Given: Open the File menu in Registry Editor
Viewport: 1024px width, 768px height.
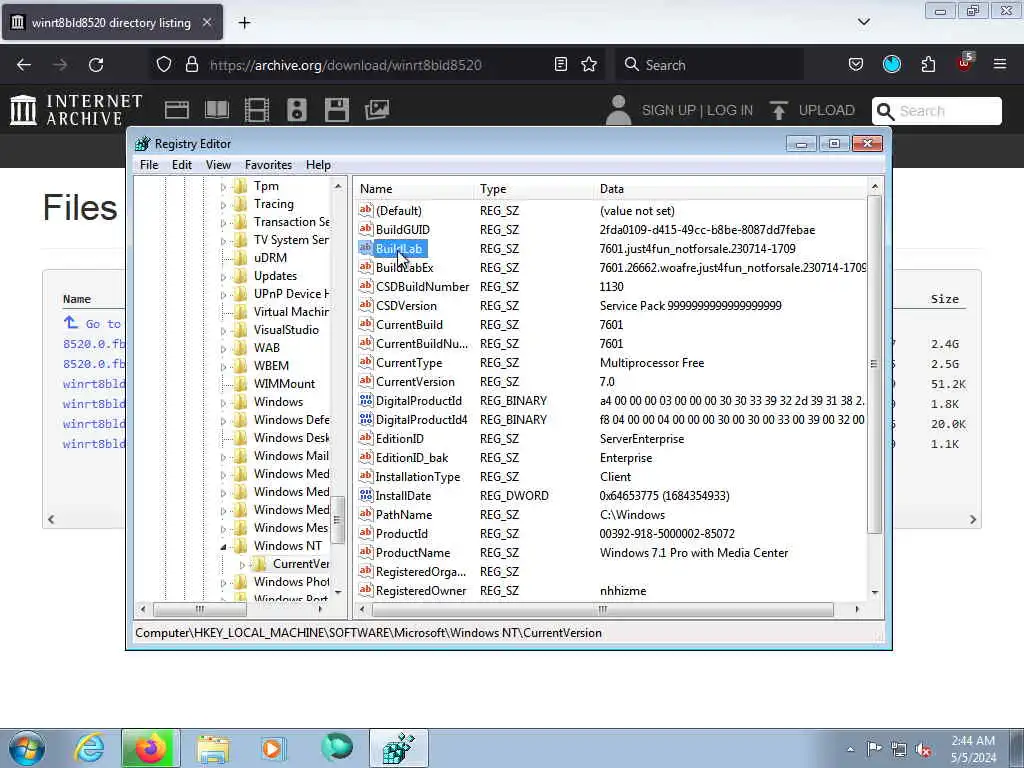Looking at the screenshot, I should point(149,165).
